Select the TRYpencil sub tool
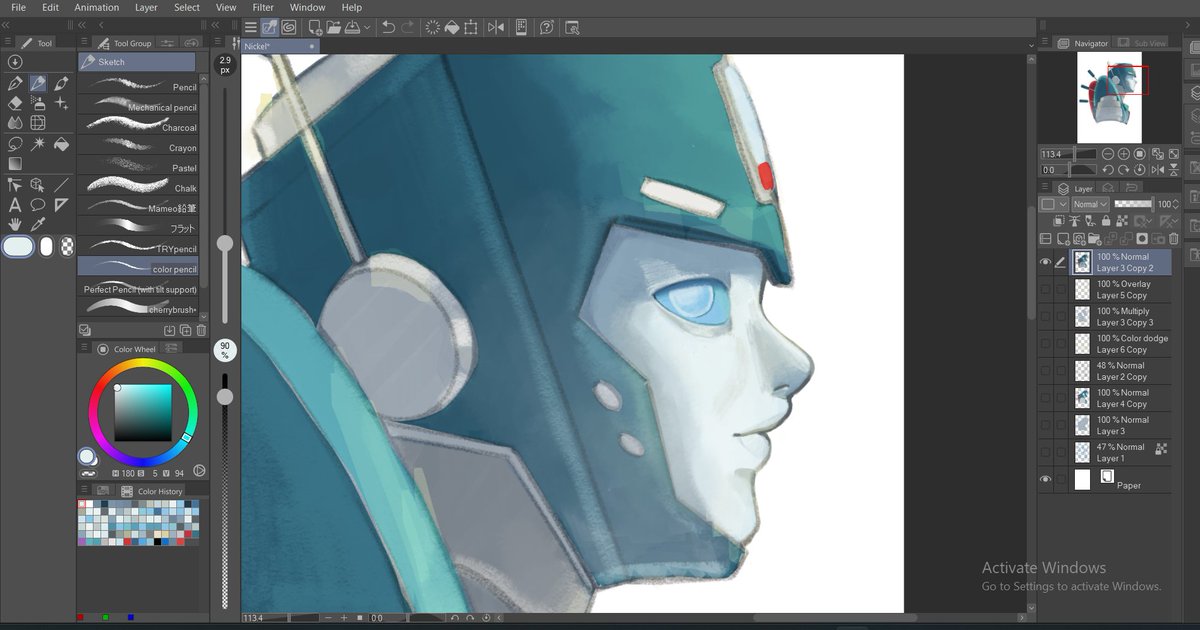 (x=138, y=248)
